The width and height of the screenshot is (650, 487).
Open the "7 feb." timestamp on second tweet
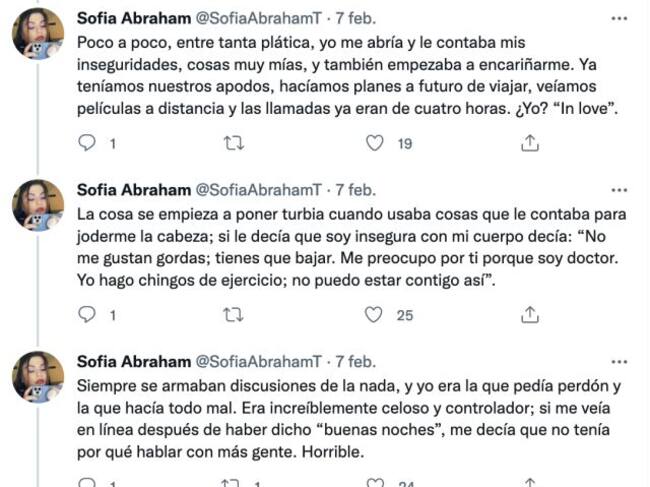[x=355, y=189]
